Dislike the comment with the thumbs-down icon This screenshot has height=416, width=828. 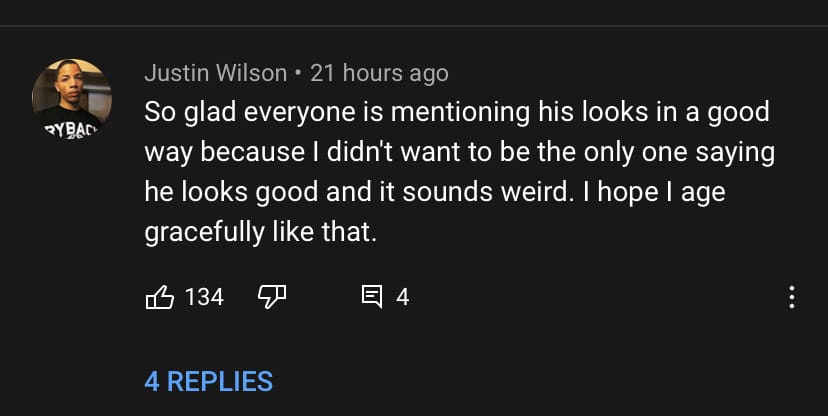[273, 297]
